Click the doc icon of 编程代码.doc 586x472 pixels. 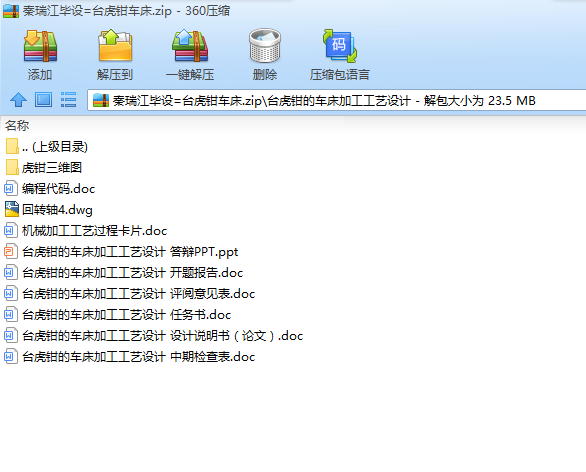11,188
